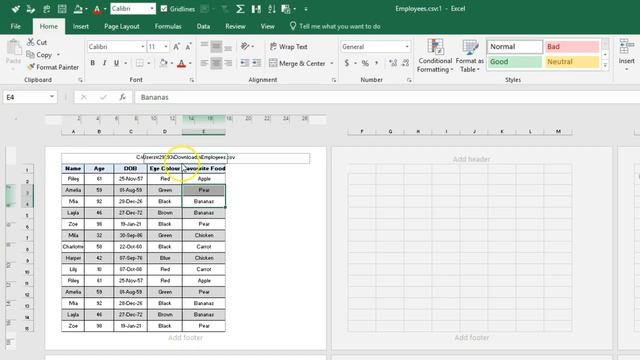Open Font group dialog launcher
640x360 pixels.
(x=192, y=80)
